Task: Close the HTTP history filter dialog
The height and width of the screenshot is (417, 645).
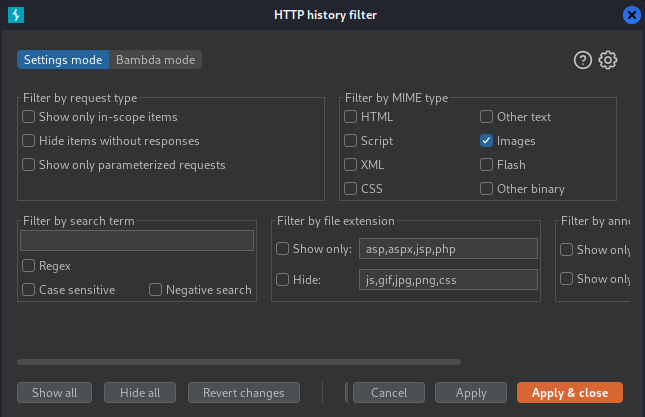Action: pyautogui.click(x=631, y=15)
